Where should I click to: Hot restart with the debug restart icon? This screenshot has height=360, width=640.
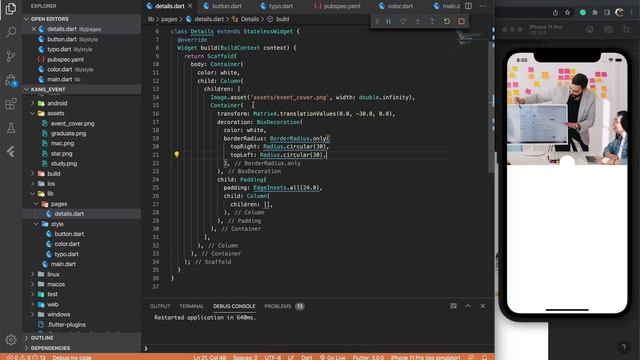[x=447, y=21]
